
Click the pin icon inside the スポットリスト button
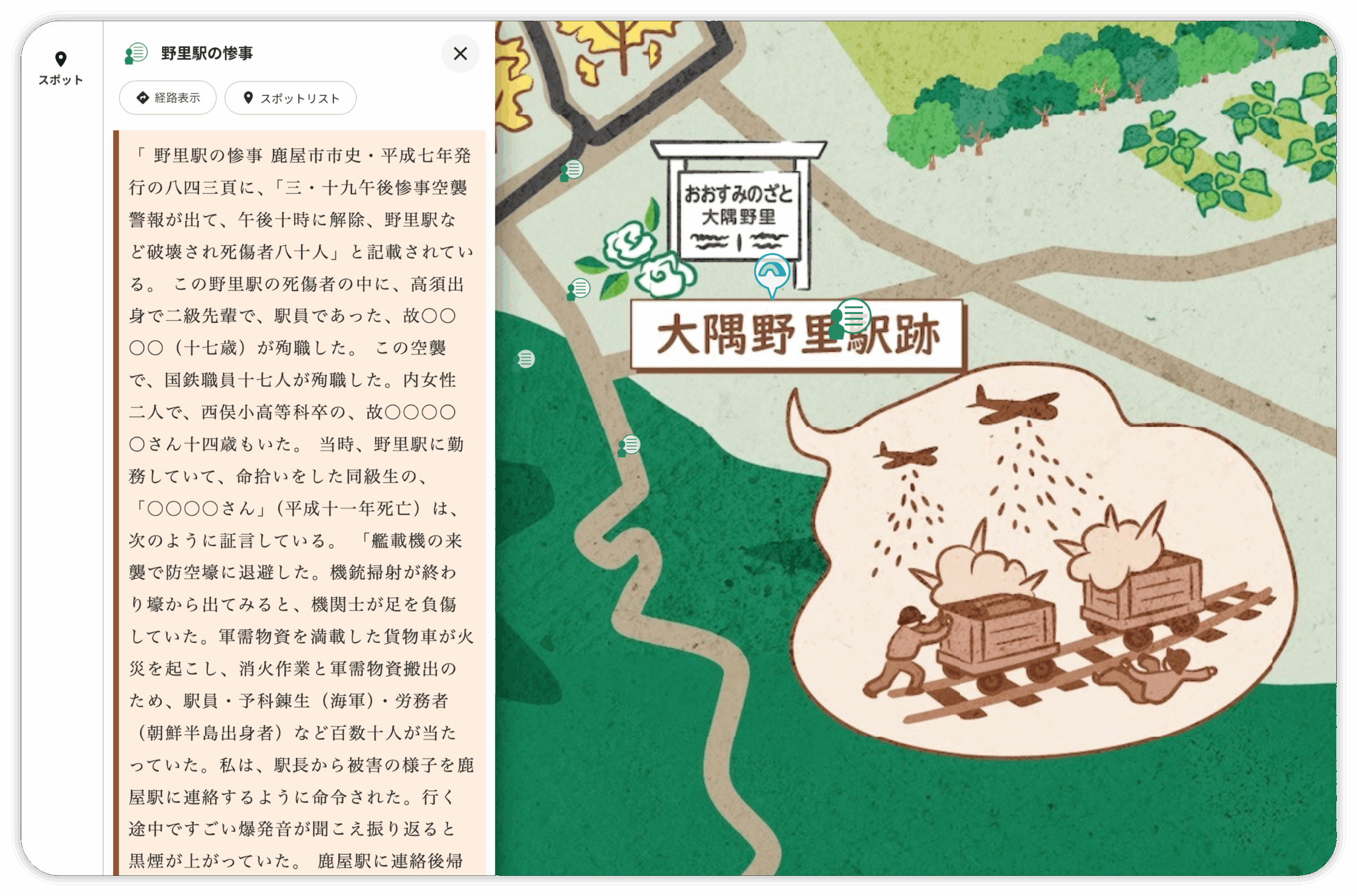click(x=249, y=97)
